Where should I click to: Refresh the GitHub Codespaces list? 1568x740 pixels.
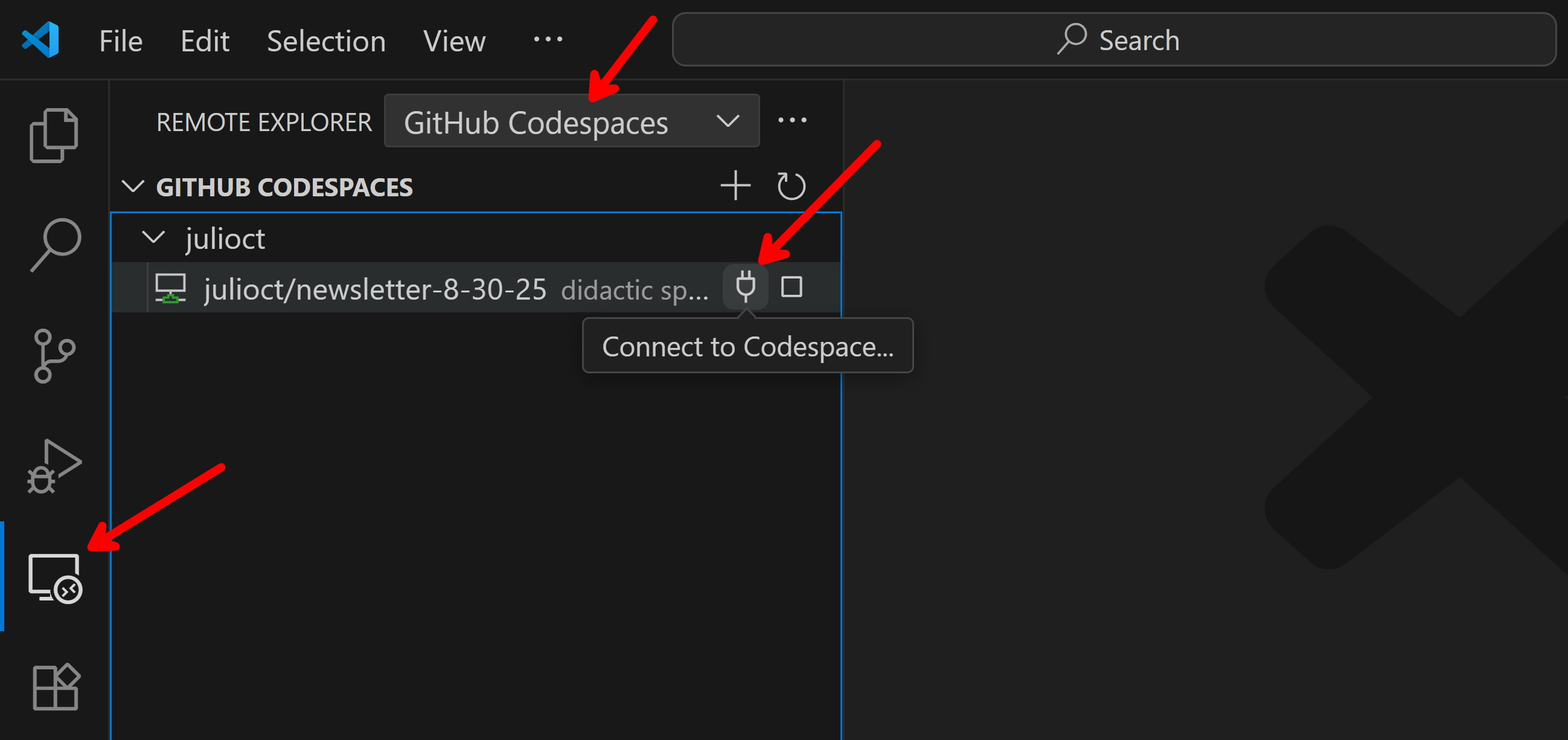tap(792, 186)
